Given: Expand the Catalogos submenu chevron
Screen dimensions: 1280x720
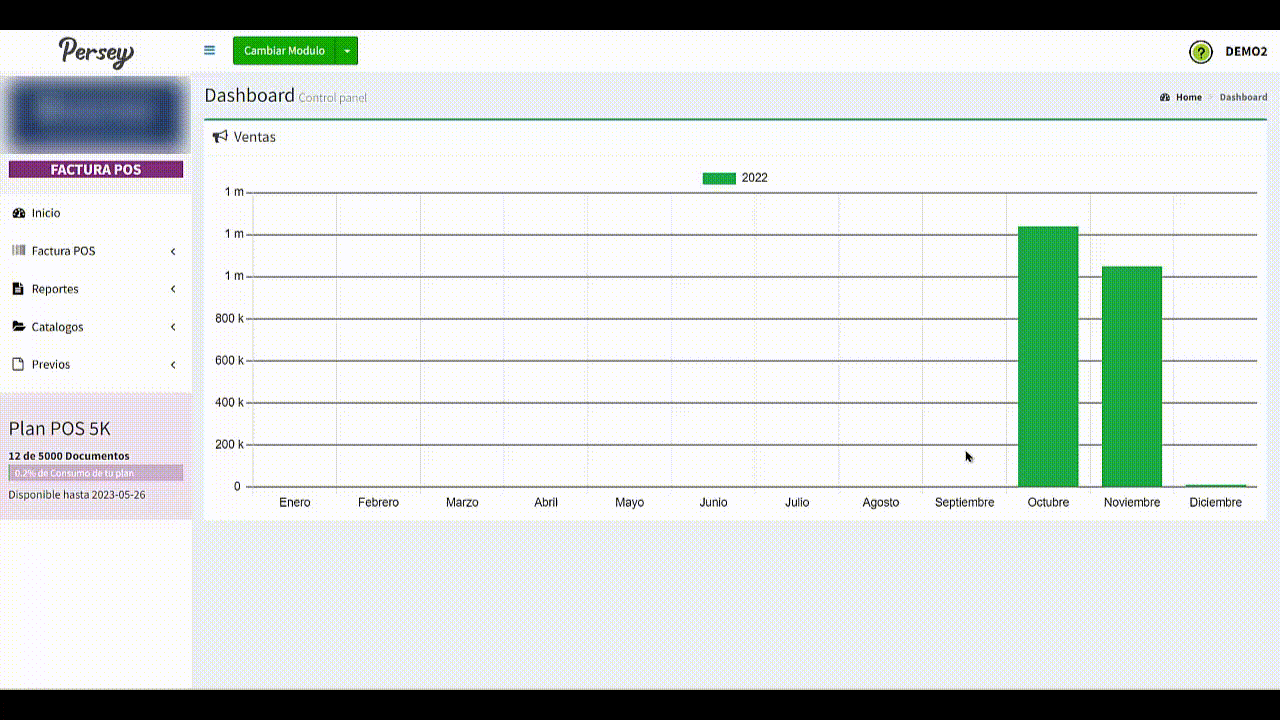Looking at the screenshot, I should click(173, 327).
